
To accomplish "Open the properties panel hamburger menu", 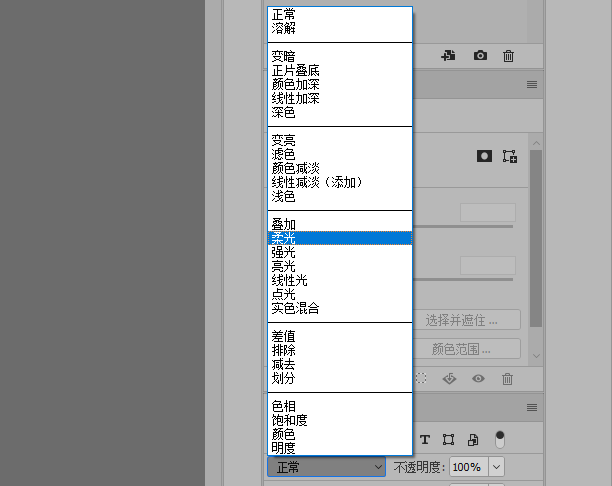I will (x=533, y=86).
